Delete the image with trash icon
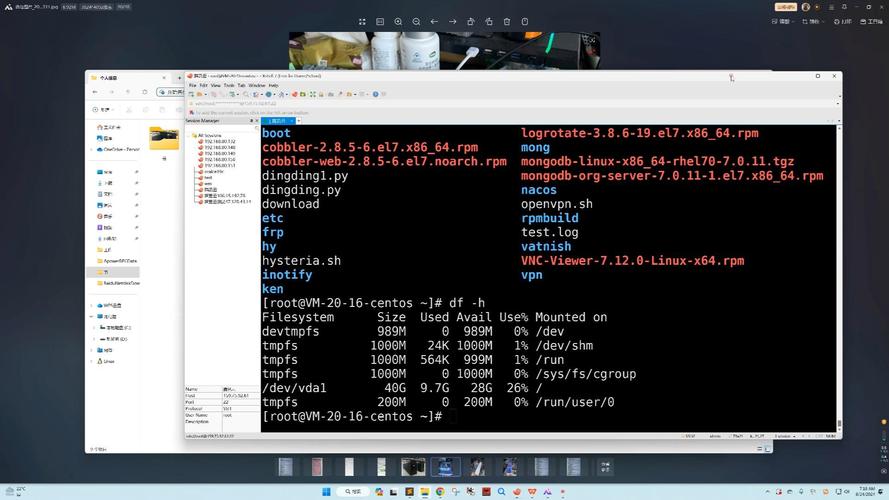 point(507,22)
